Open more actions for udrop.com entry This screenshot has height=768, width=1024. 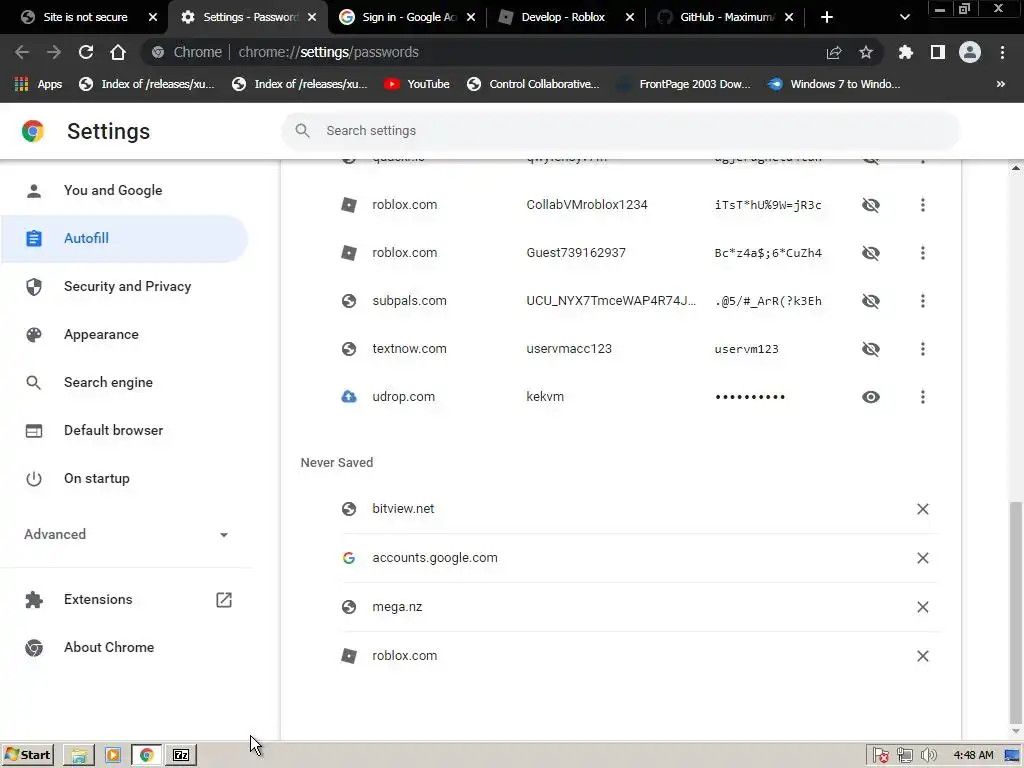(923, 397)
